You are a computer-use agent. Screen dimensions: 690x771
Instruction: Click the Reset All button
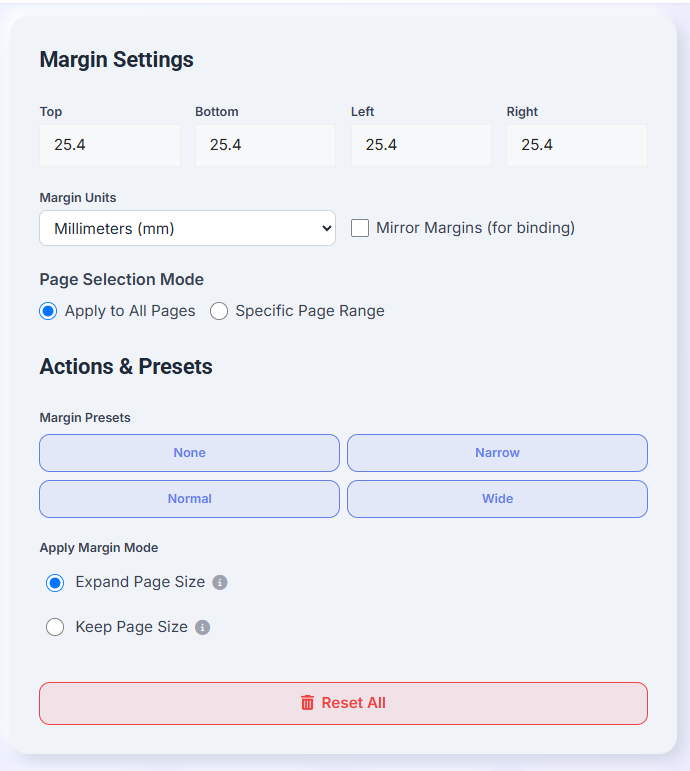343,703
